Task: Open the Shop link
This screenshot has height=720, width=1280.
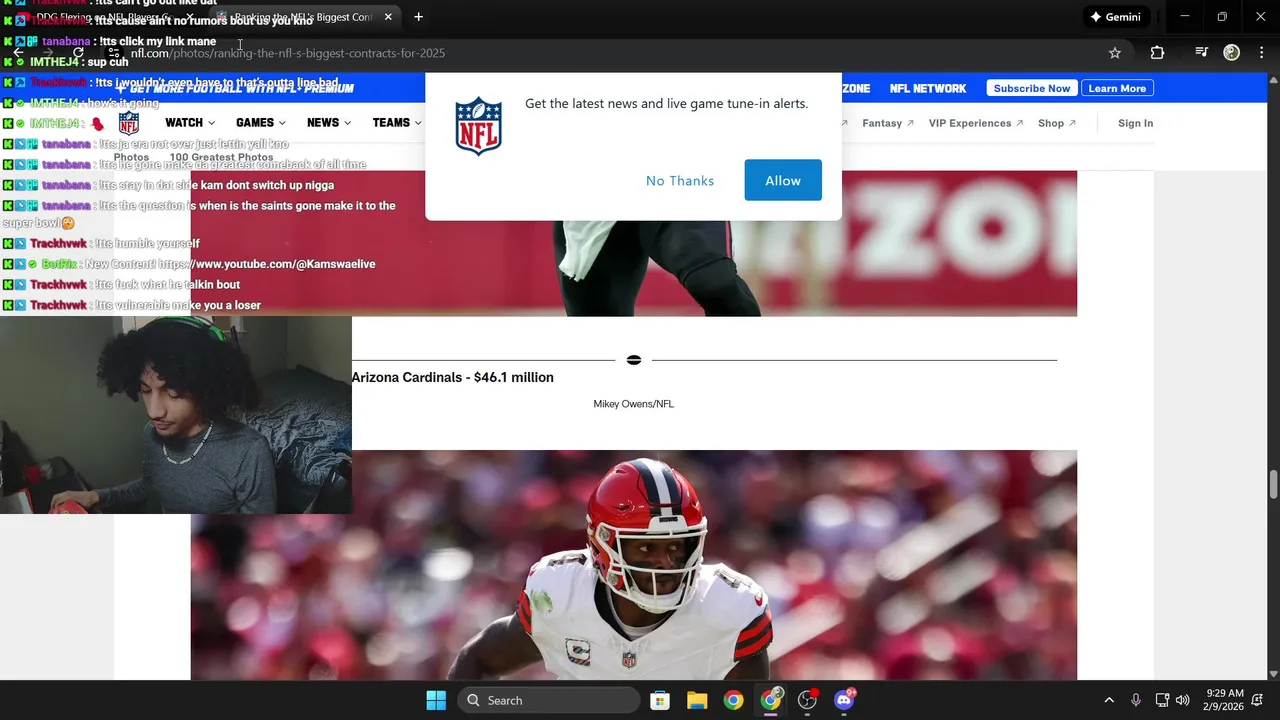Action: pos(1057,123)
